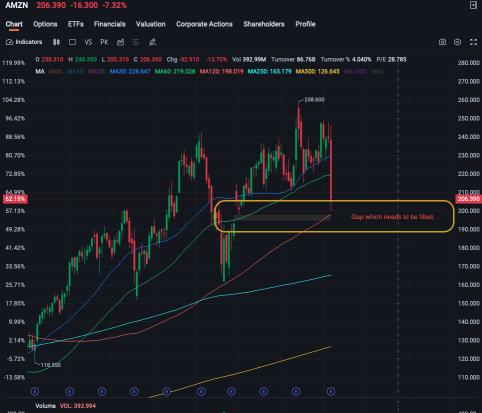The image size is (482, 413).
Task: Click the low price 200.310
Action: [x=118, y=60]
